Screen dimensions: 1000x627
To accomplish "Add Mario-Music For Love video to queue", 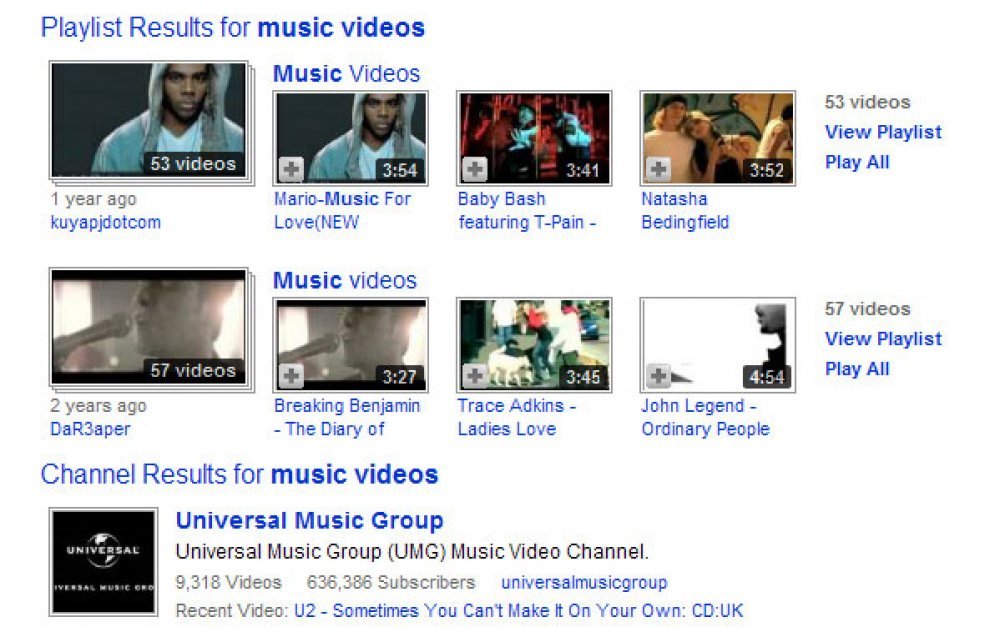I will tap(291, 170).
